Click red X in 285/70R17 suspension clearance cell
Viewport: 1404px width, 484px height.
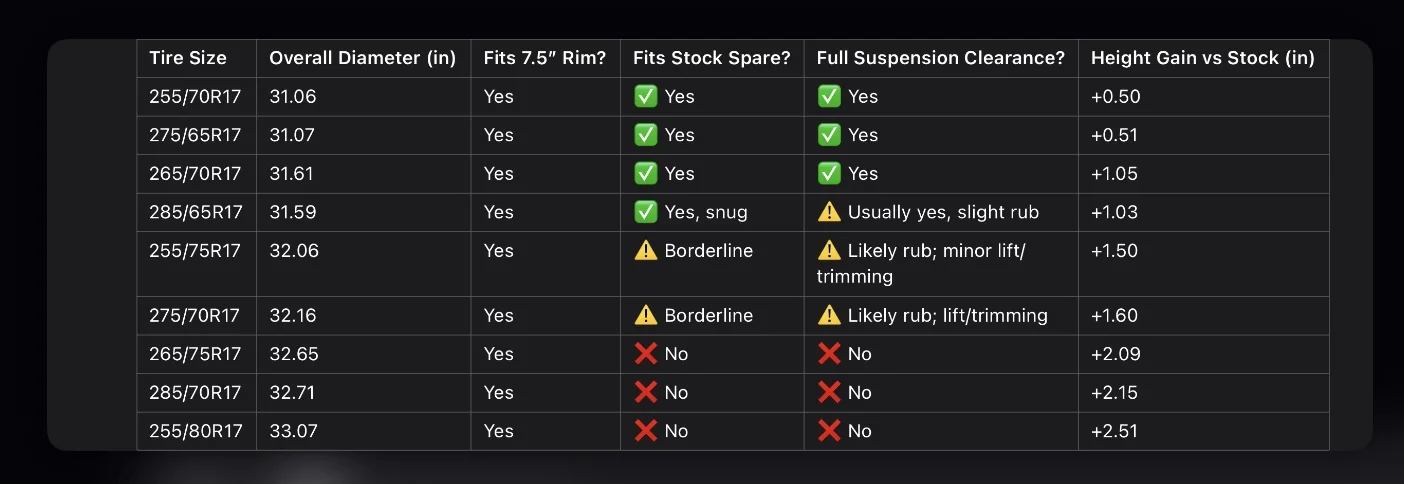point(829,393)
